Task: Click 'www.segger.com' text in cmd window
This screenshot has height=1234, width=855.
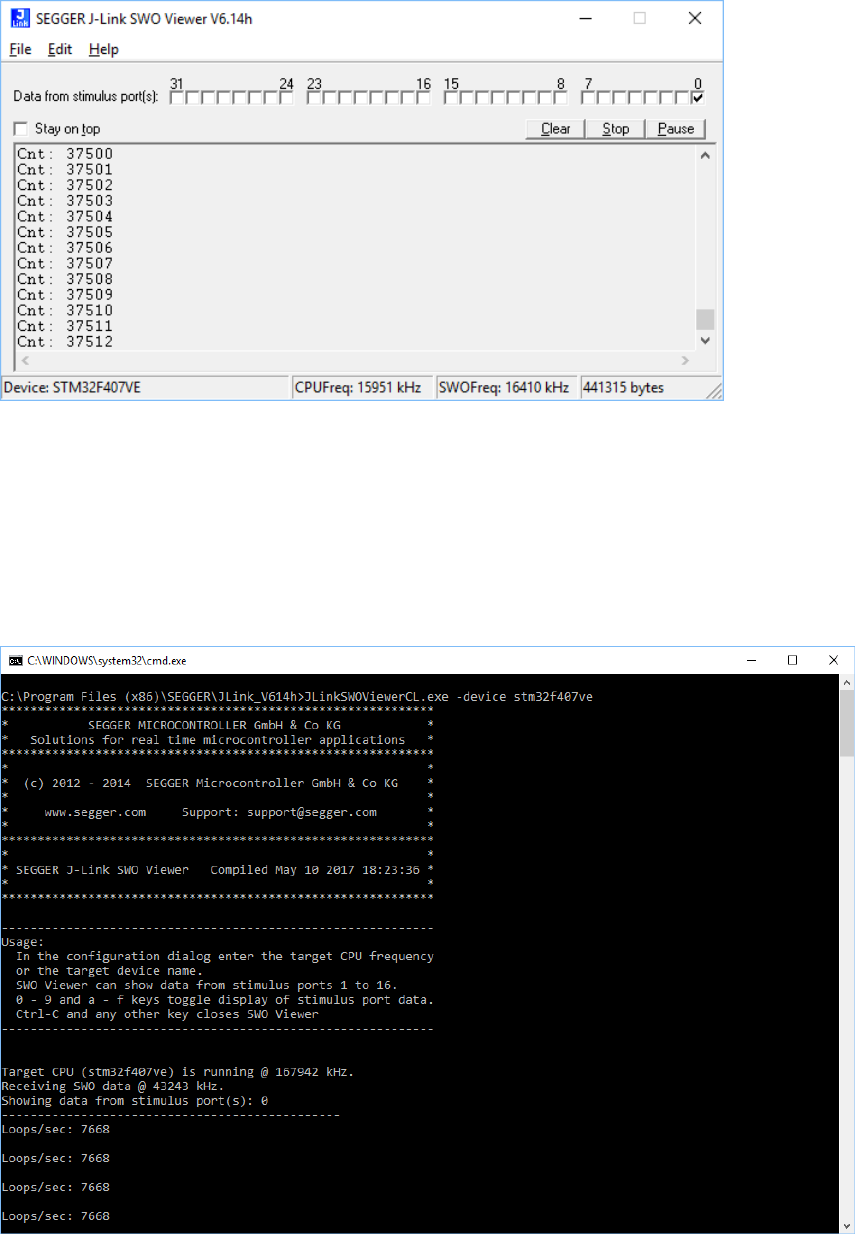Action: pyautogui.click(x=95, y=812)
